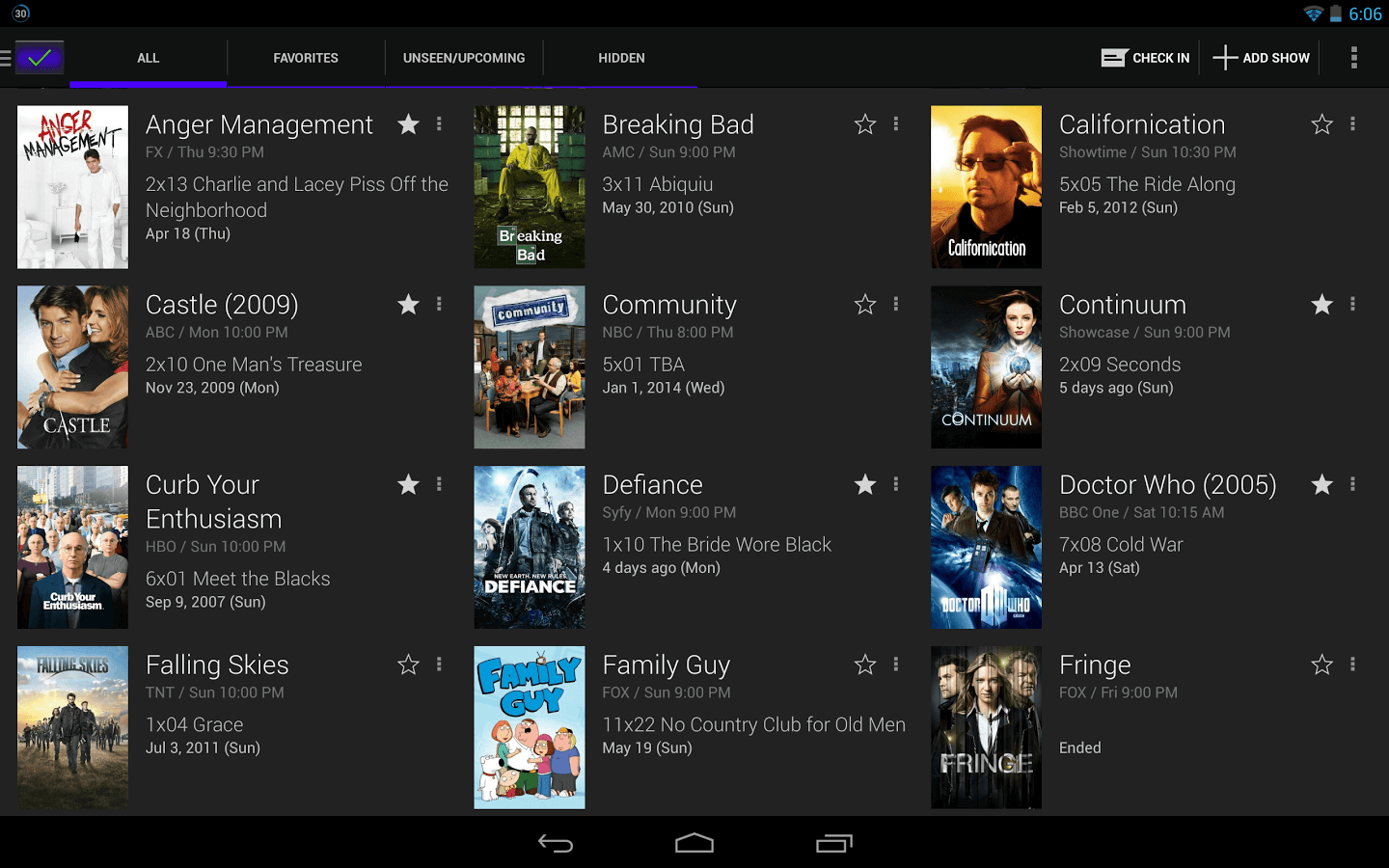Image resolution: width=1389 pixels, height=868 pixels.
Task: Select episode '2x09 Seconds' of Continuum
Action: [1120, 365]
